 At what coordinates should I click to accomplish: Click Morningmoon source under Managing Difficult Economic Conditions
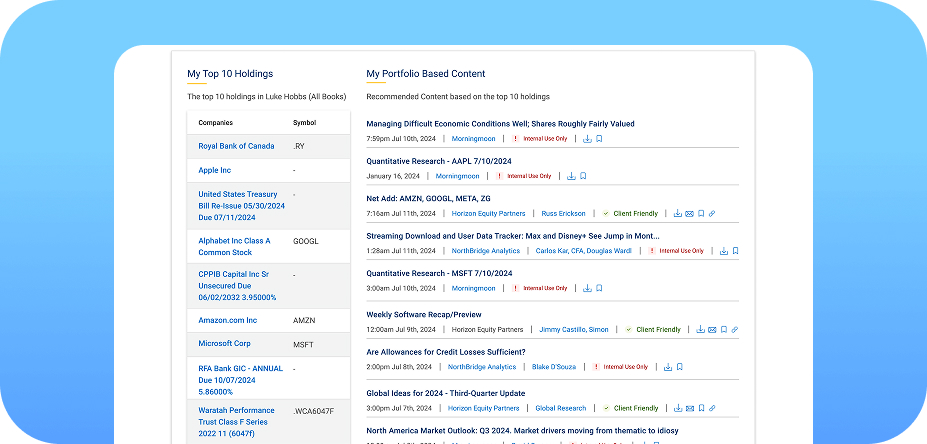click(x=474, y=139)
